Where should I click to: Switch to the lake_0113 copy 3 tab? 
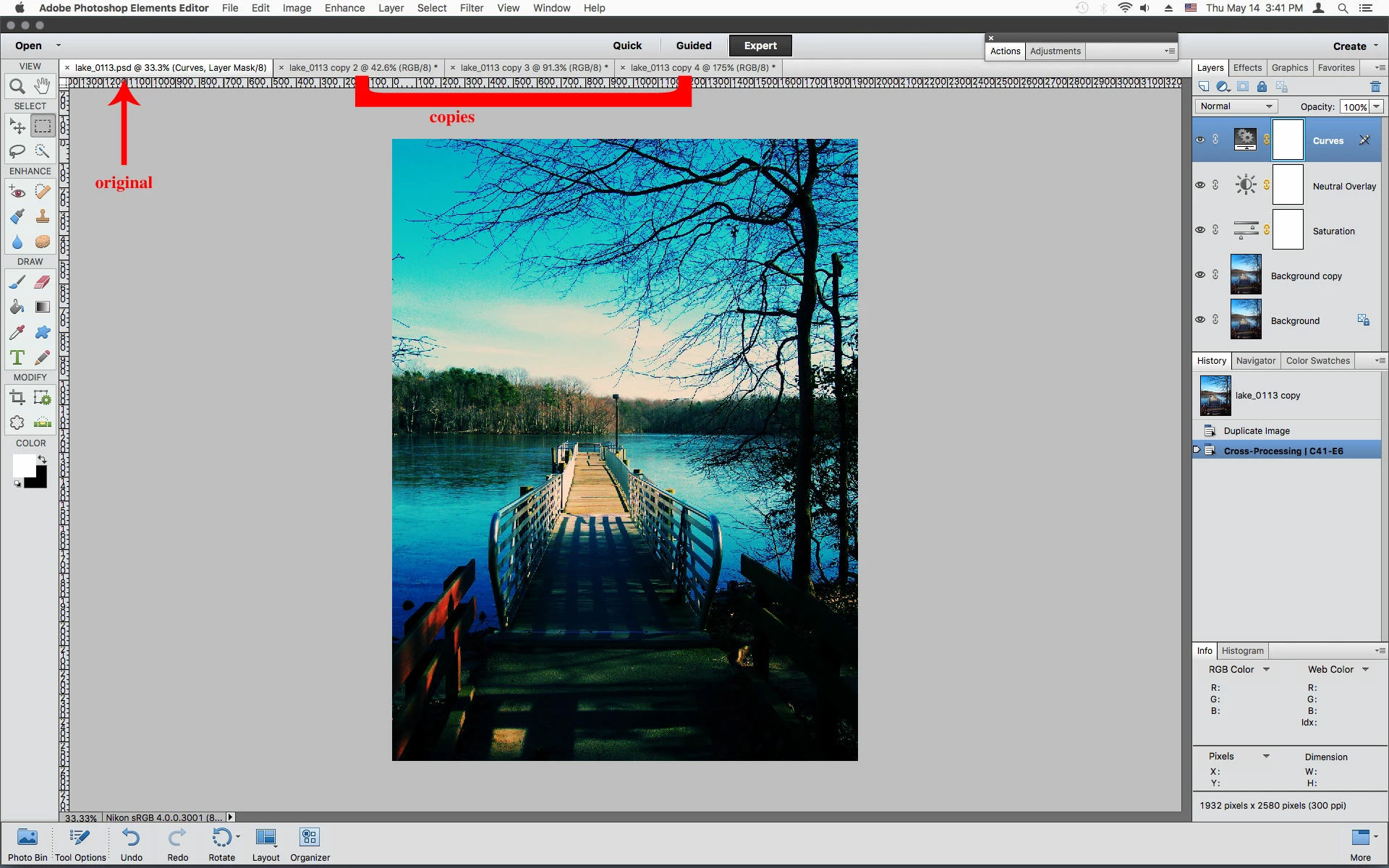tap(531, 67)
